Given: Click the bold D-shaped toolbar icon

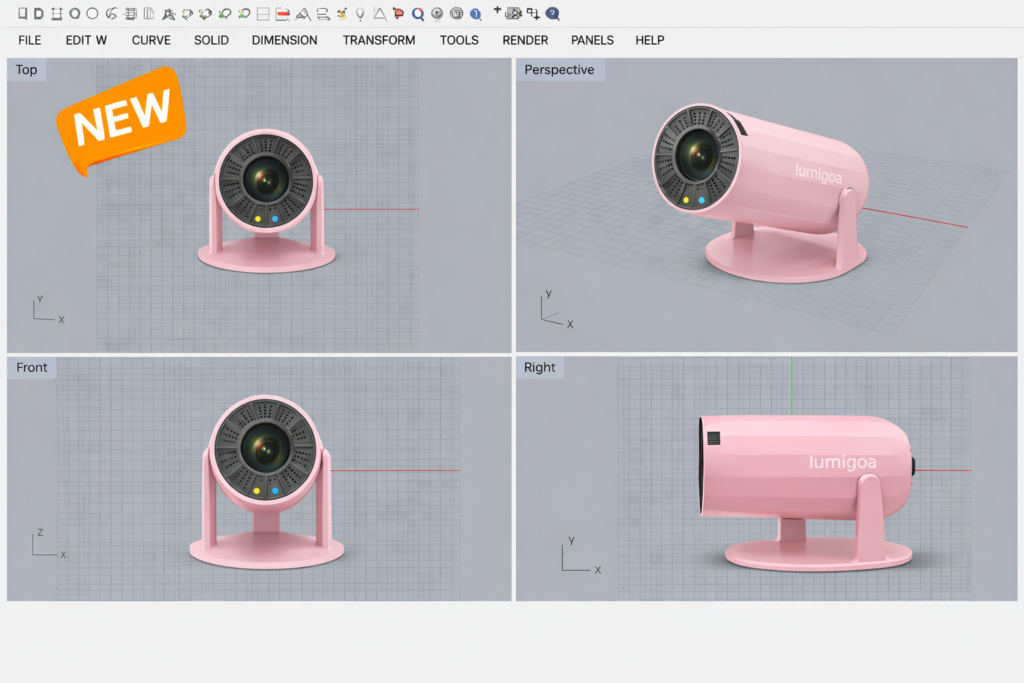Looking at the screenshot, I should [38, 14].
